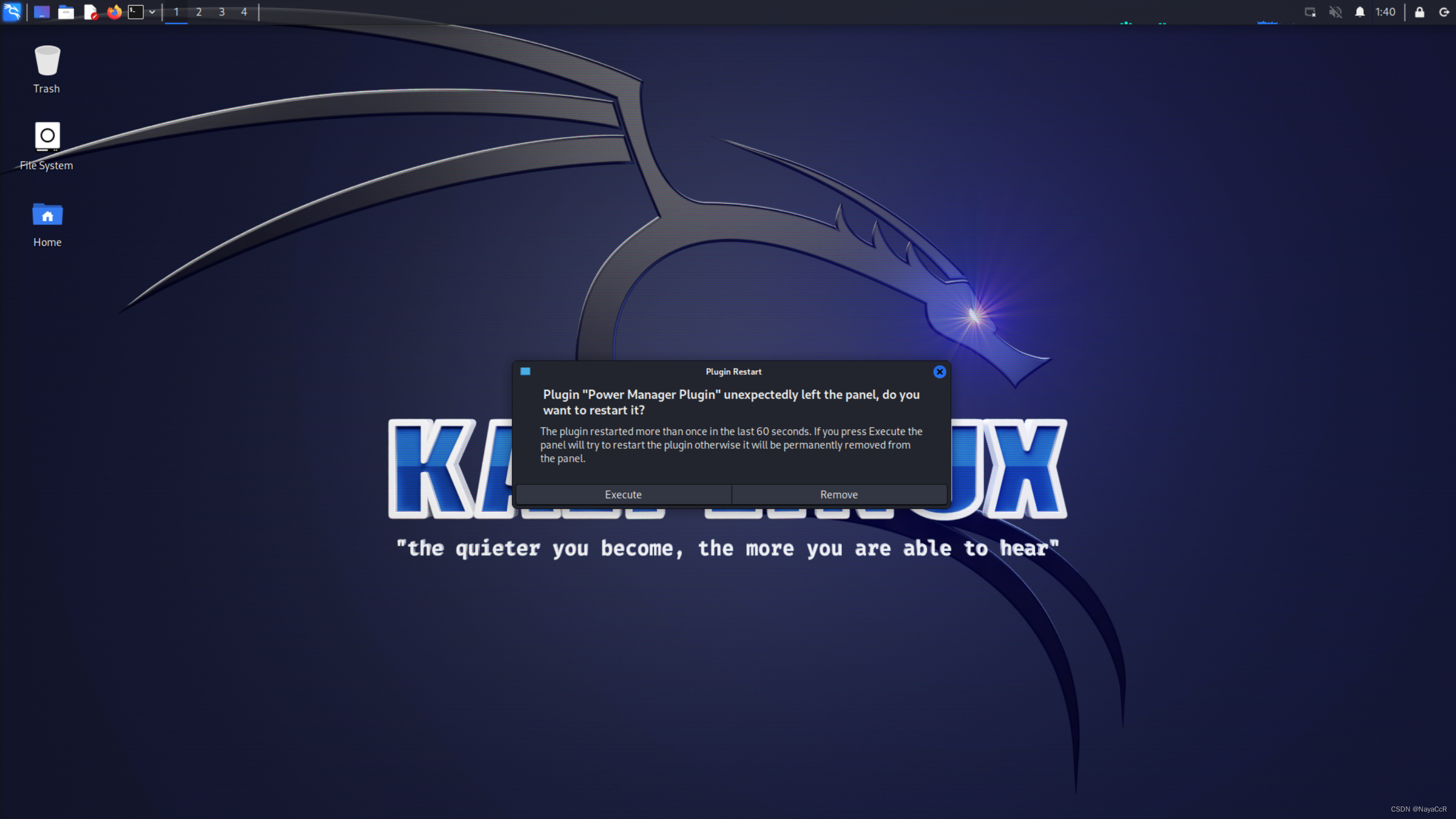Open the notifications bell icon

(1359, 12)
